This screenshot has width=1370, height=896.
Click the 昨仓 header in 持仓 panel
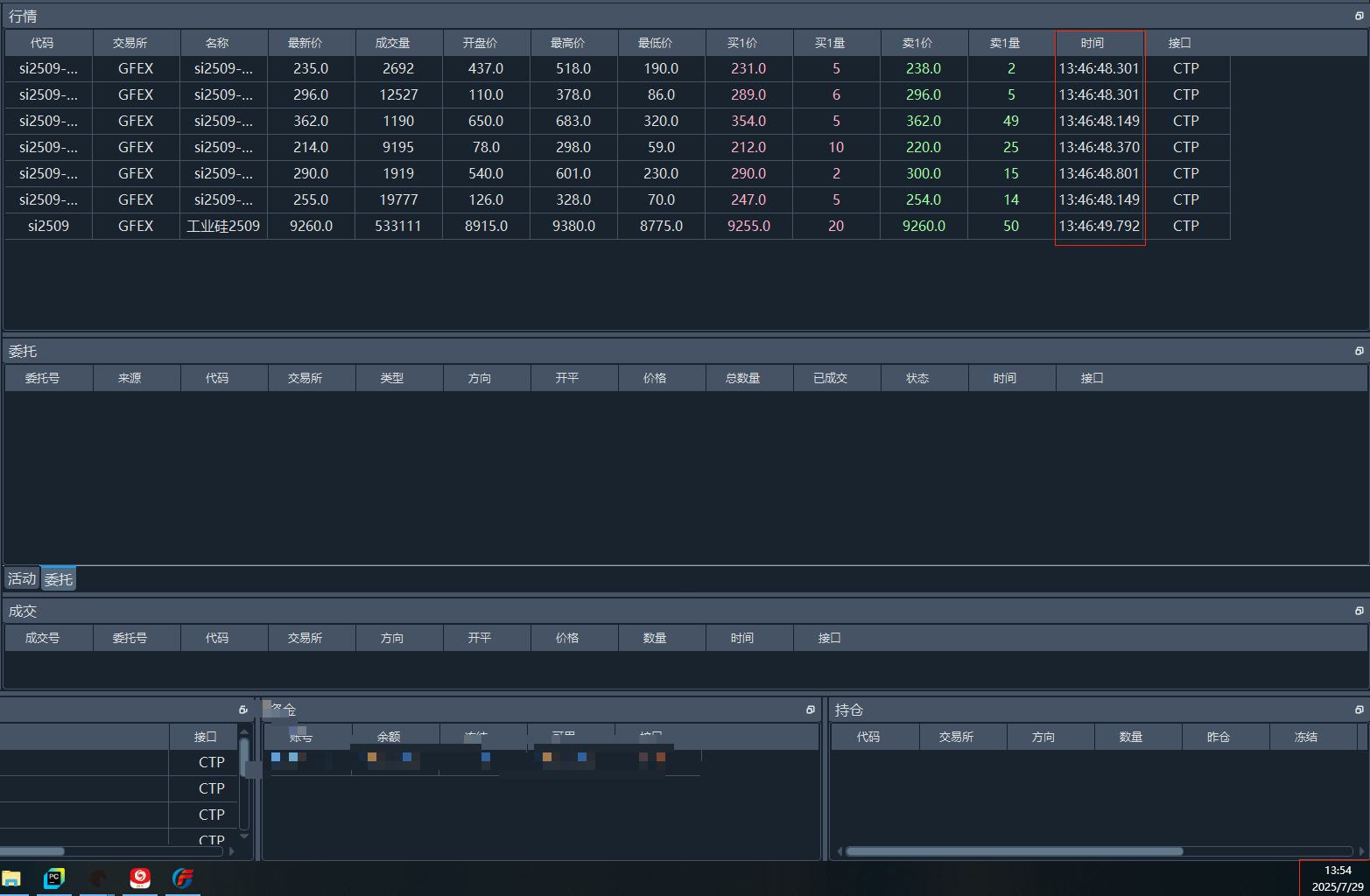coord(1226,737)
